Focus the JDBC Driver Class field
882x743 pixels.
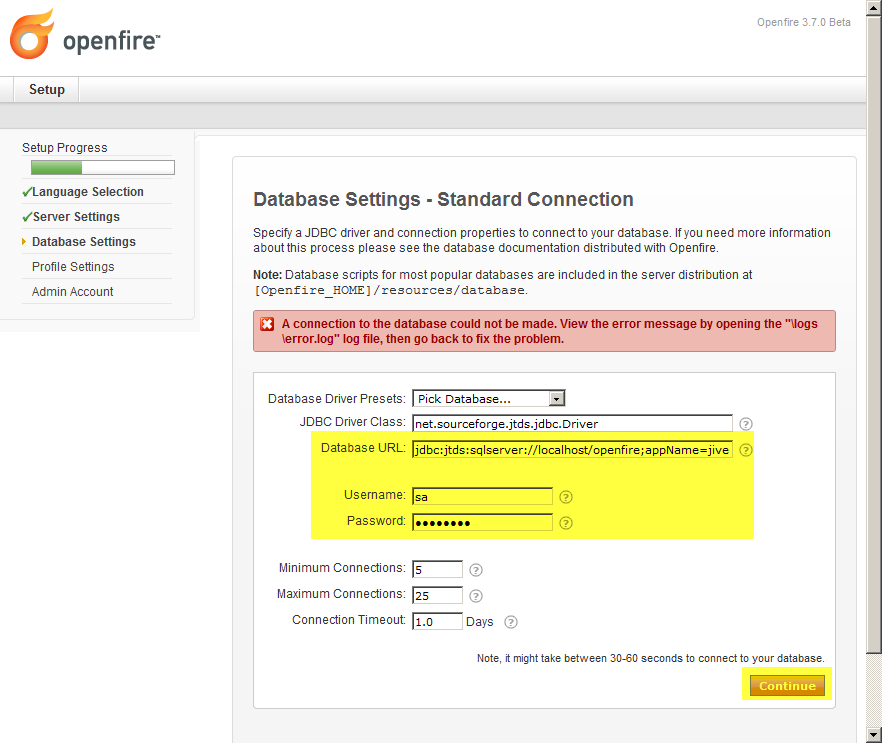click(x=572, y=424)
